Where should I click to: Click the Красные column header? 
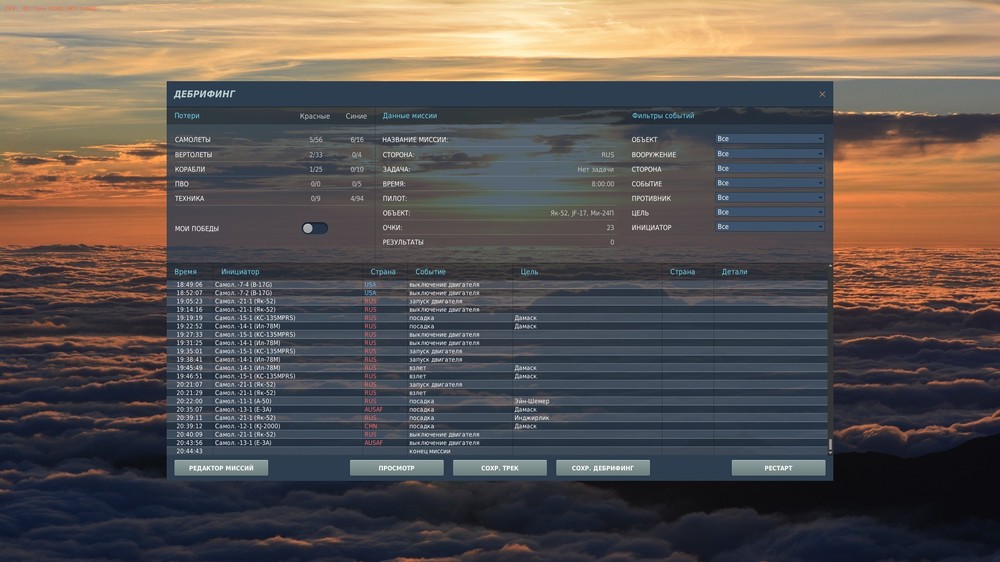pyautogui.click(x=315, y=116)
